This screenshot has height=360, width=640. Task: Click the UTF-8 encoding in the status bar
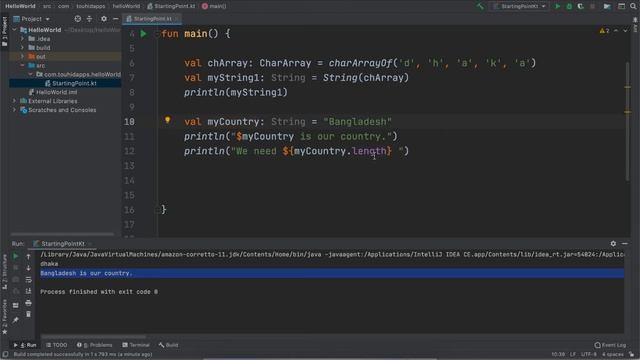(x=589, y=354)
